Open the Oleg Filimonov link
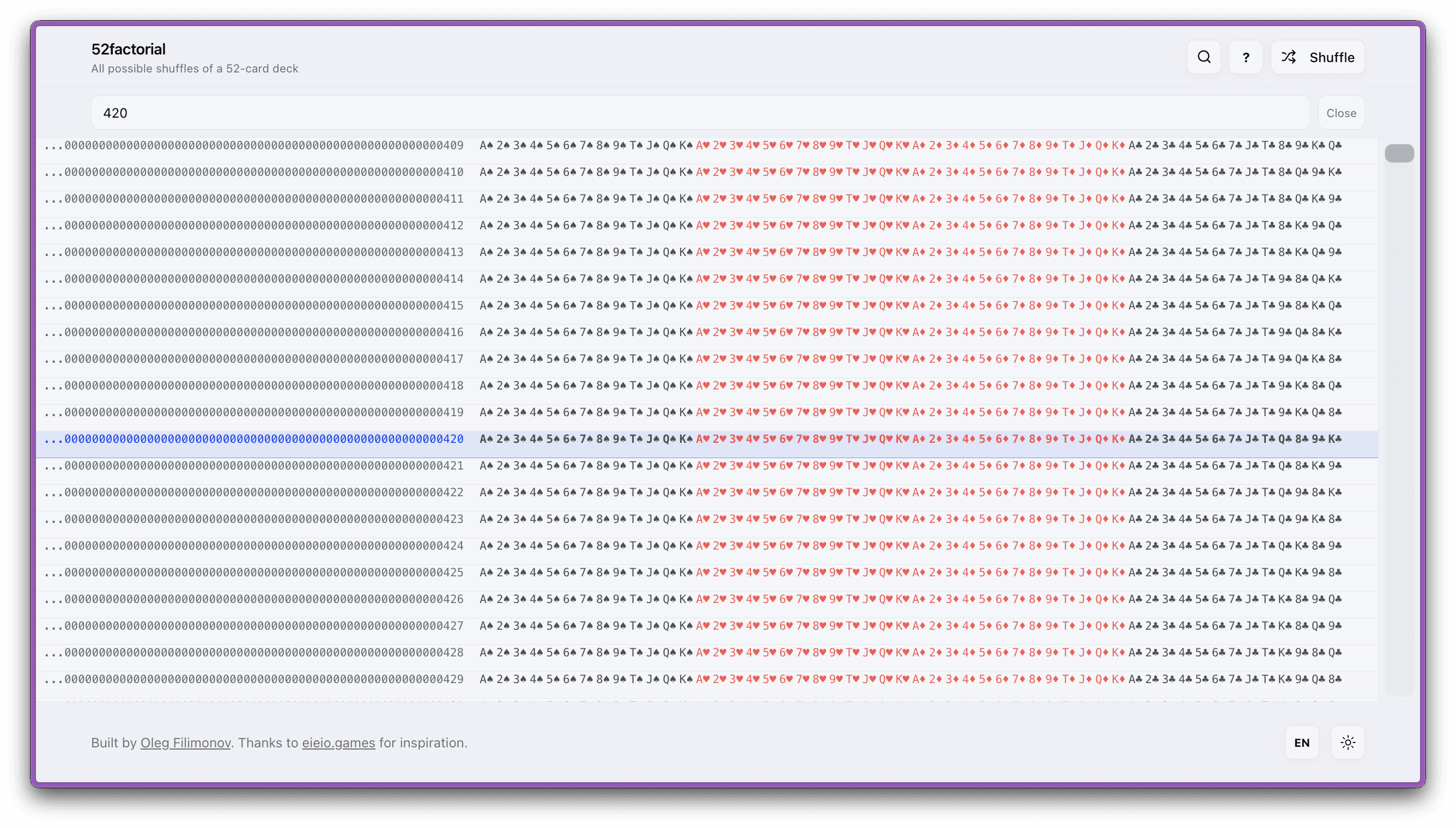 (185, 742)
